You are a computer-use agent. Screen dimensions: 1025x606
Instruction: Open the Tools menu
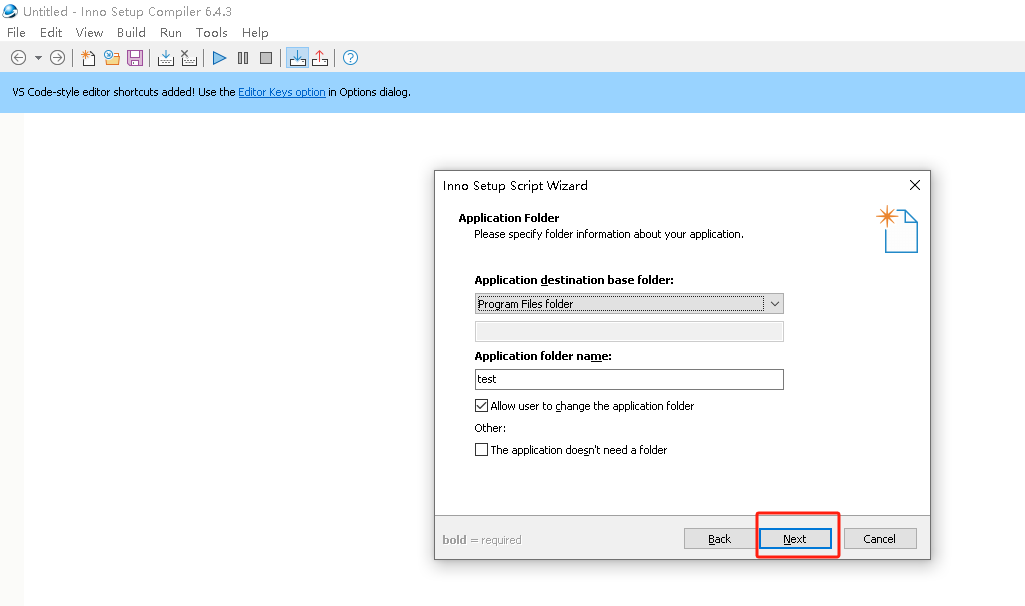211,32
